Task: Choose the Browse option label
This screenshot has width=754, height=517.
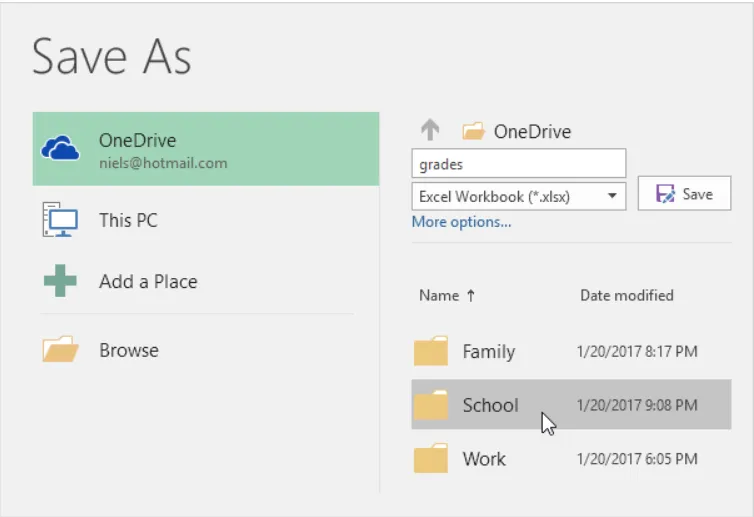Action: (x=128, y=350)
